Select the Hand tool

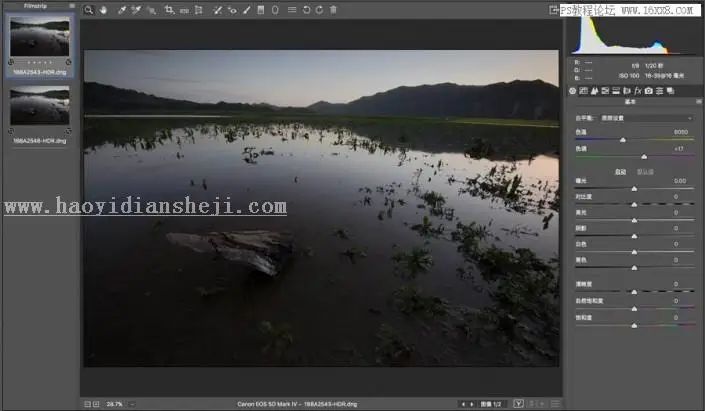click(103, 9)
